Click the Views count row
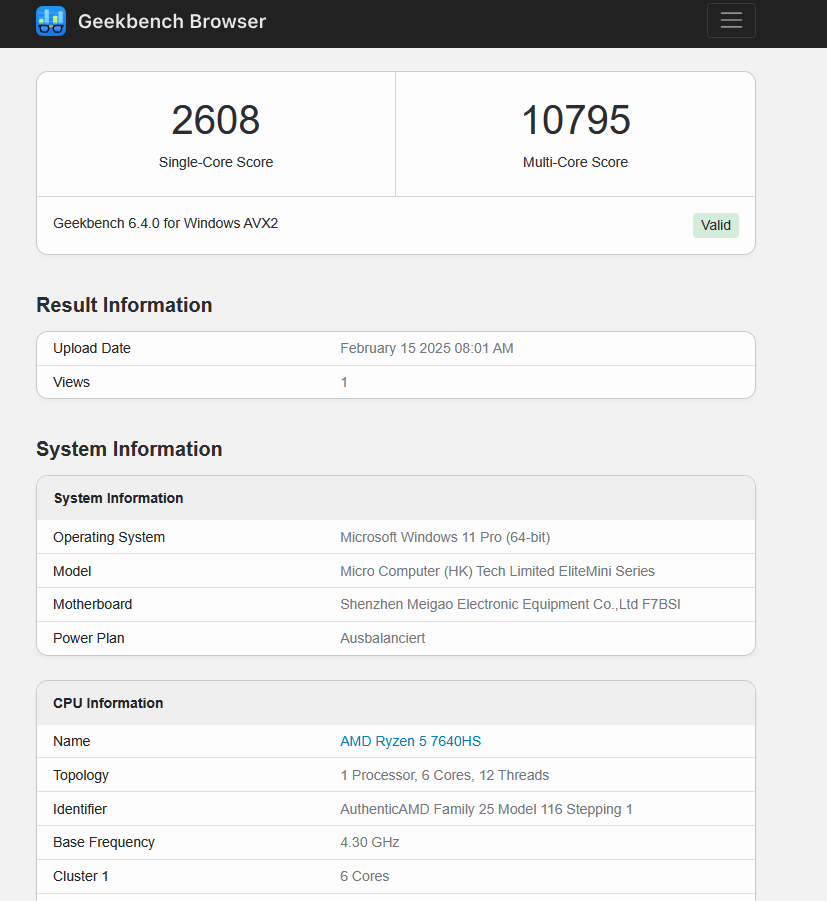 coord(395,382)
